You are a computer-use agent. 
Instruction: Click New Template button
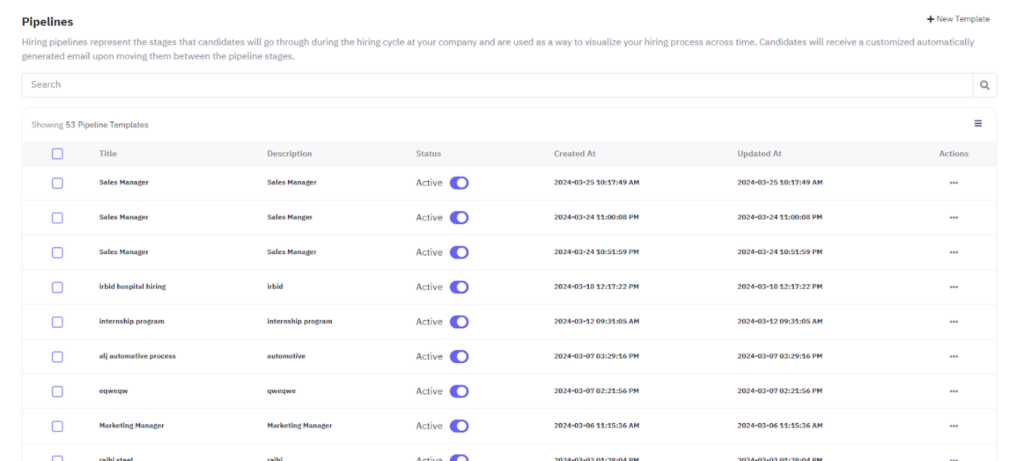[x=958, y=19]
